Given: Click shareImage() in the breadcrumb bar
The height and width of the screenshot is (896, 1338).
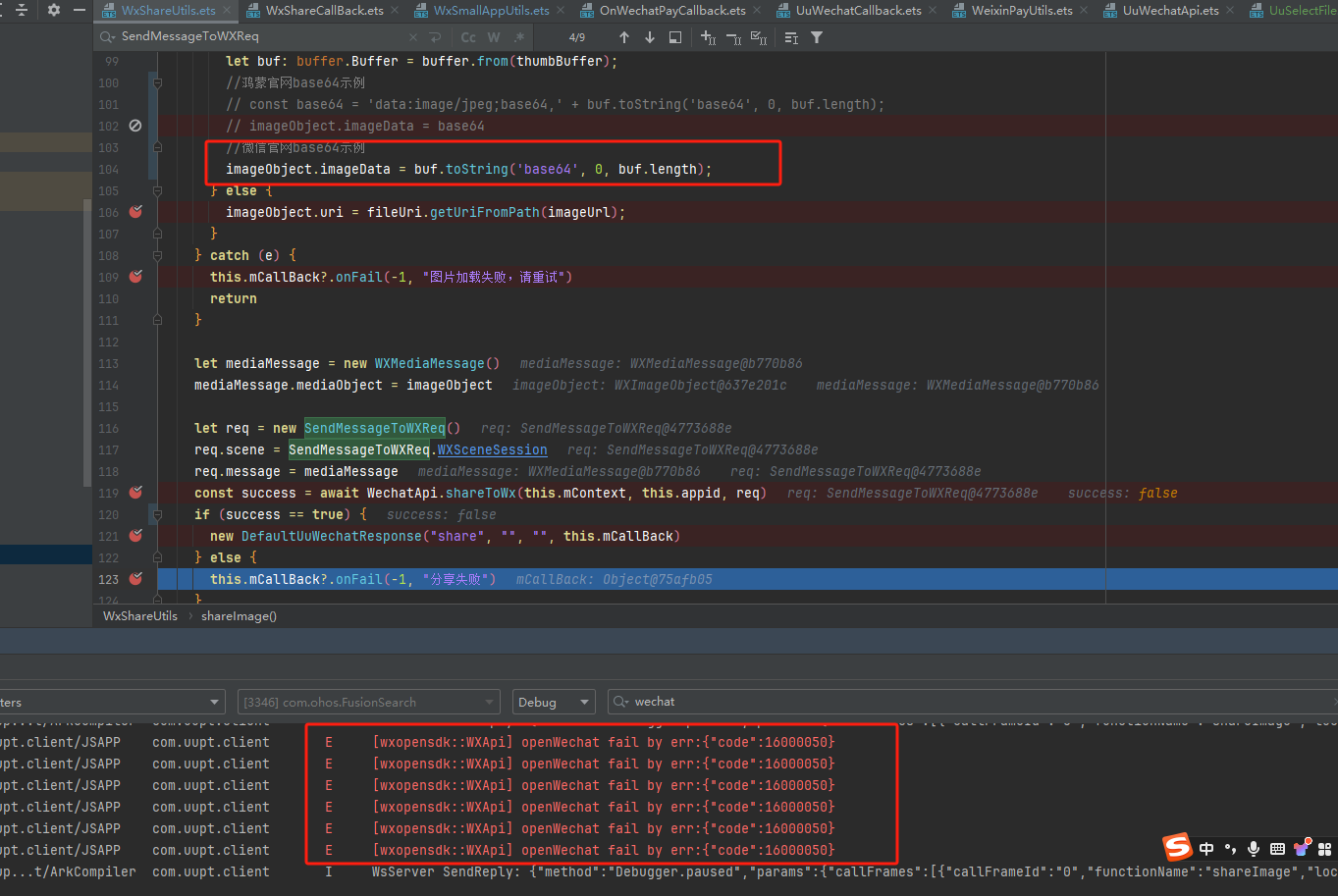Looking at the screenshot, I should click(x=239, y=616).
